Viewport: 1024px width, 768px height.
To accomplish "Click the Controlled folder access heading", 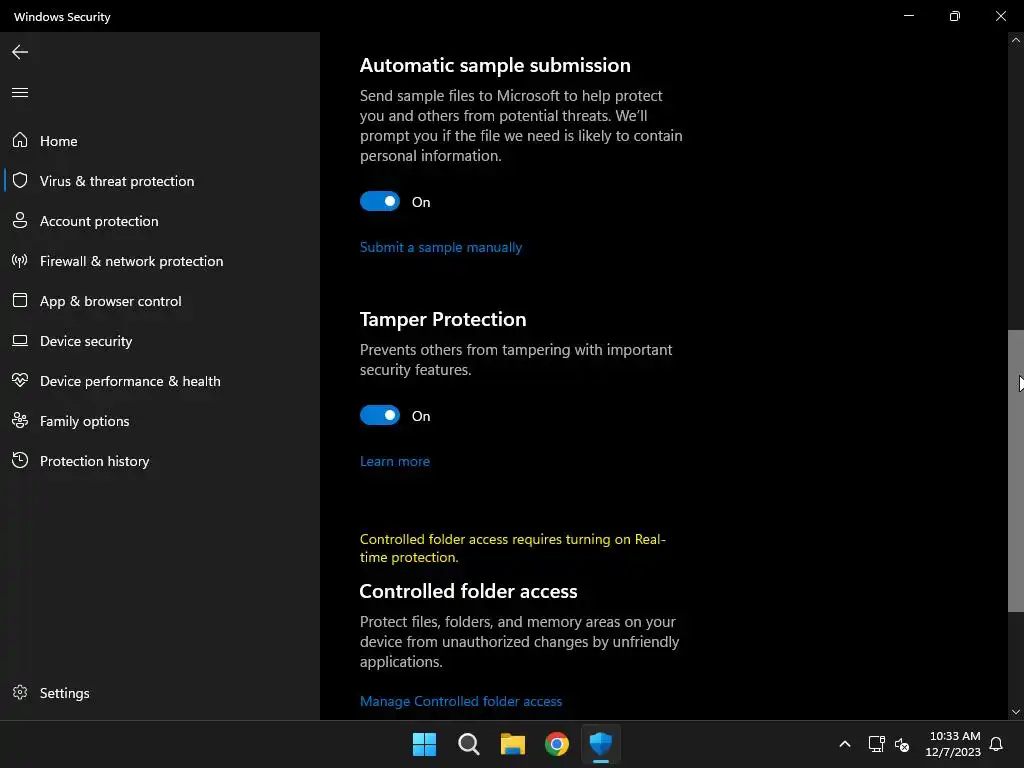I will point(468,591).
